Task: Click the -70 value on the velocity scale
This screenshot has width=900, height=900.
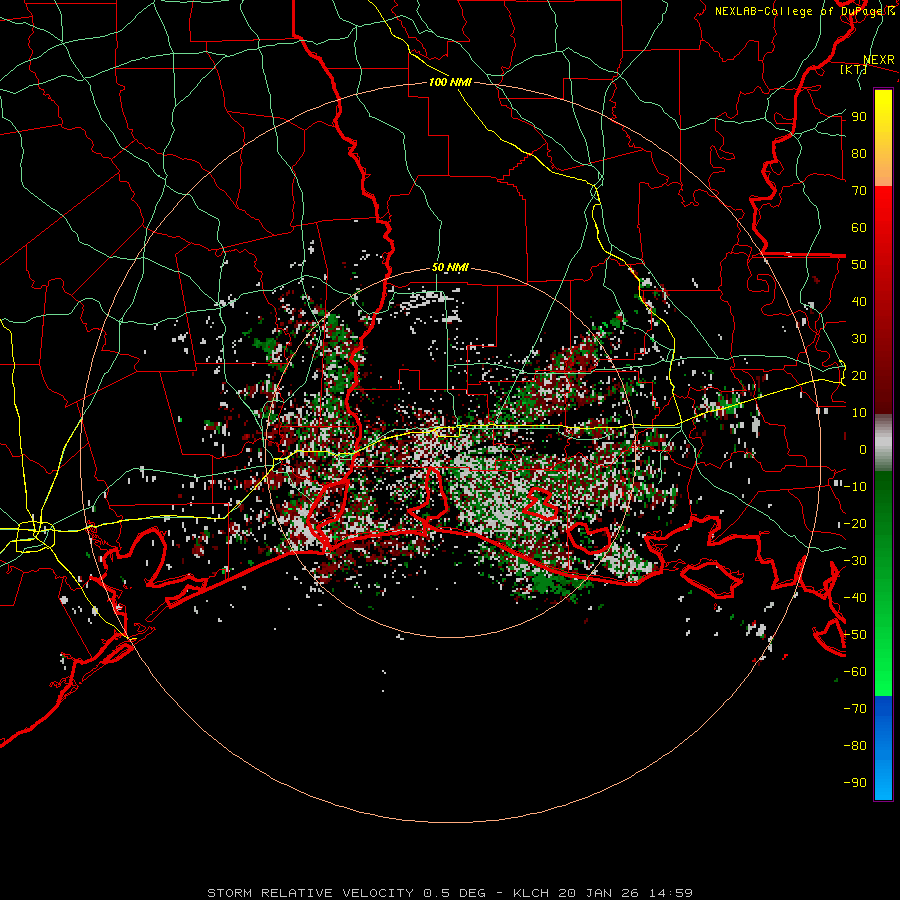Action: [855, 709]
